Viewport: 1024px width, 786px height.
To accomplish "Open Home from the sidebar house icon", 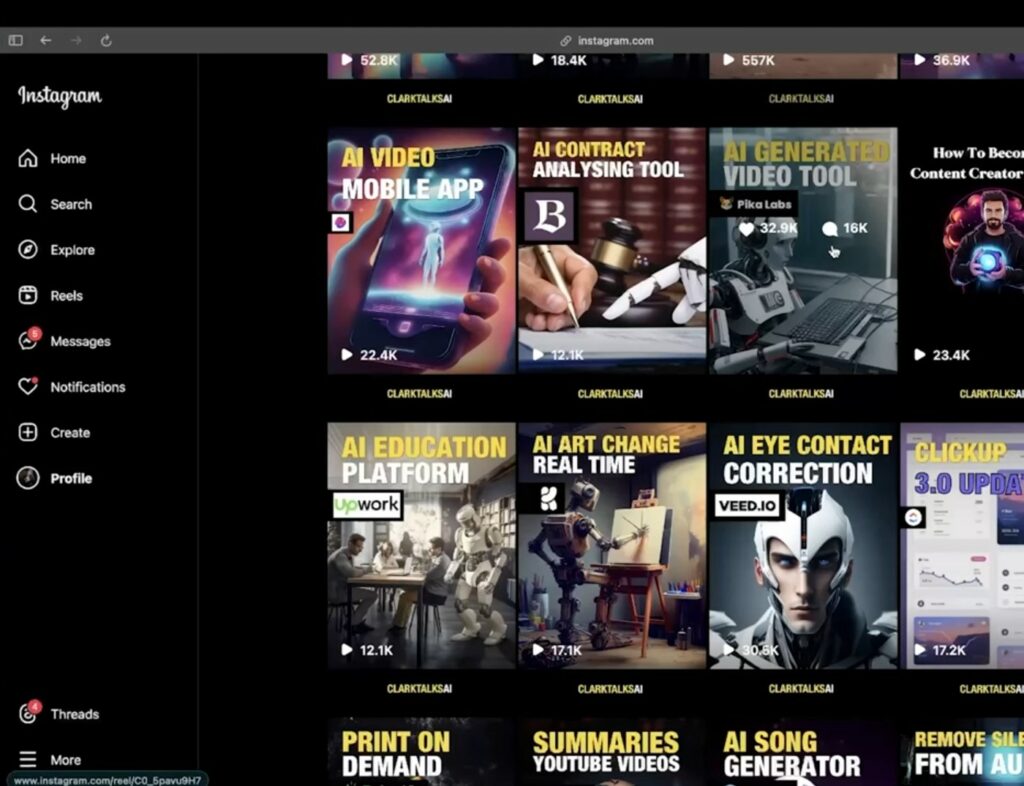I will click(28, 158).
